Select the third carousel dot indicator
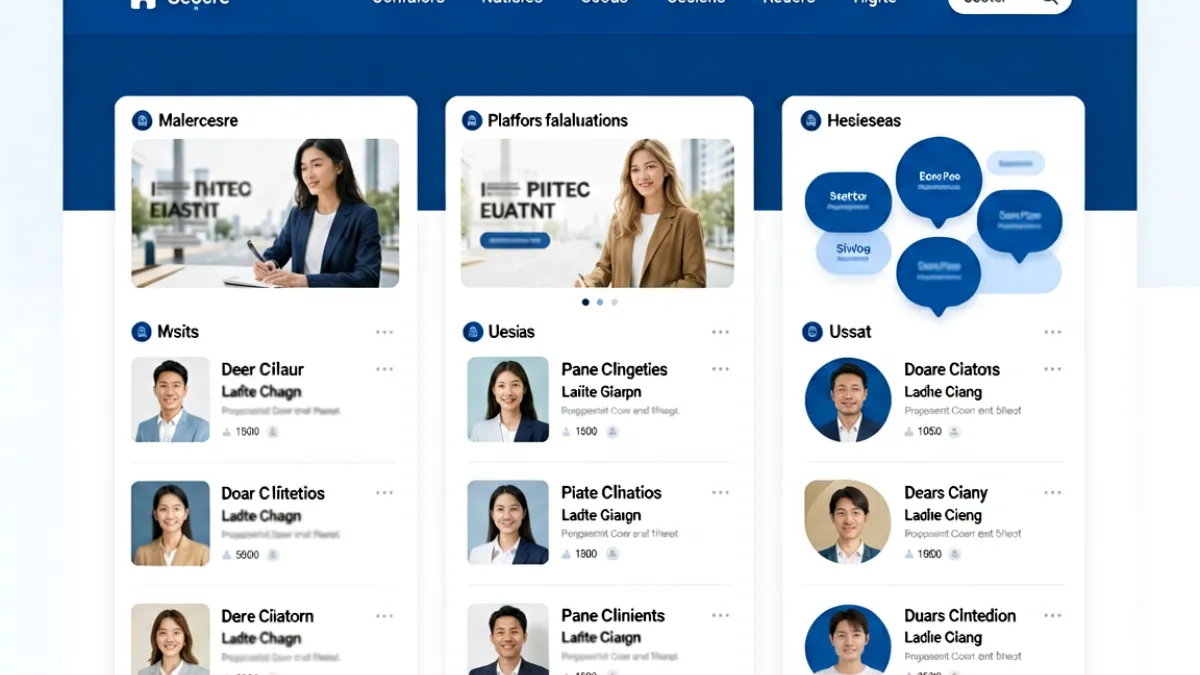The image size is (1200, 675). point(614,302)
